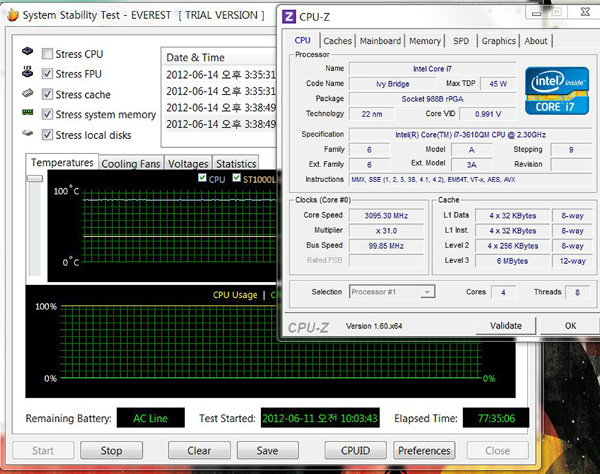Uncheck Stress local disks option
The width and height of the screenshot is (600, 474).
tap(47, 135)
